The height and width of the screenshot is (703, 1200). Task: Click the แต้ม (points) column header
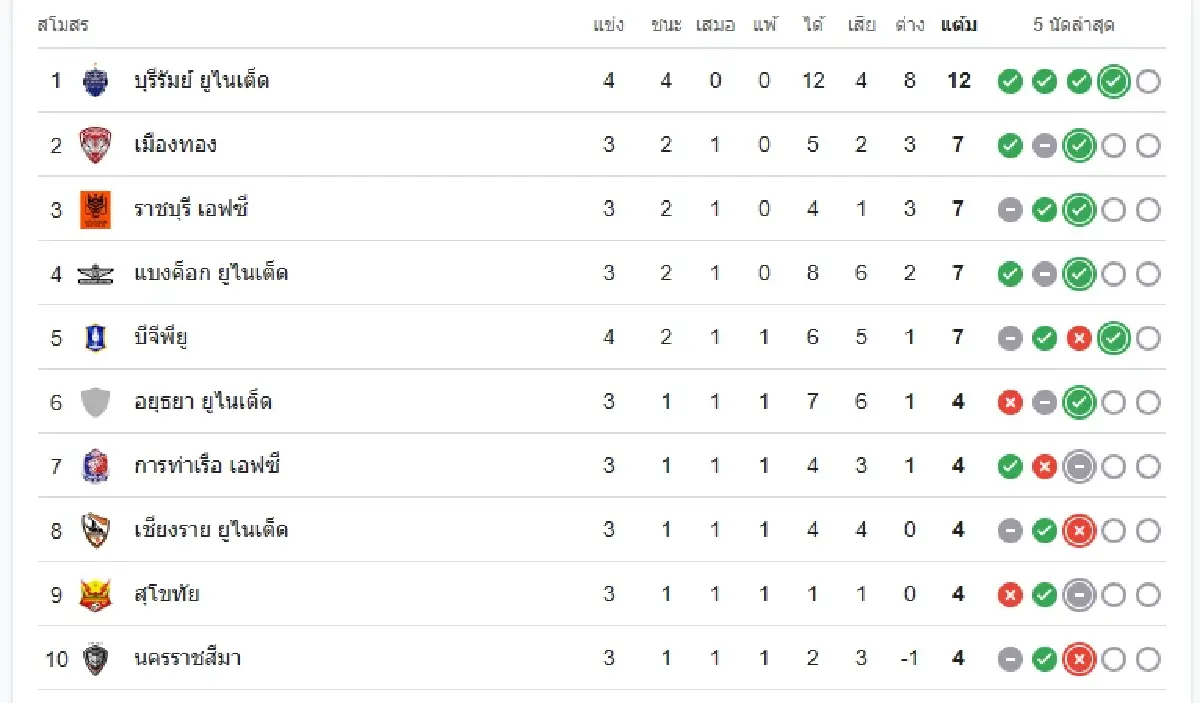pos(958,25)
